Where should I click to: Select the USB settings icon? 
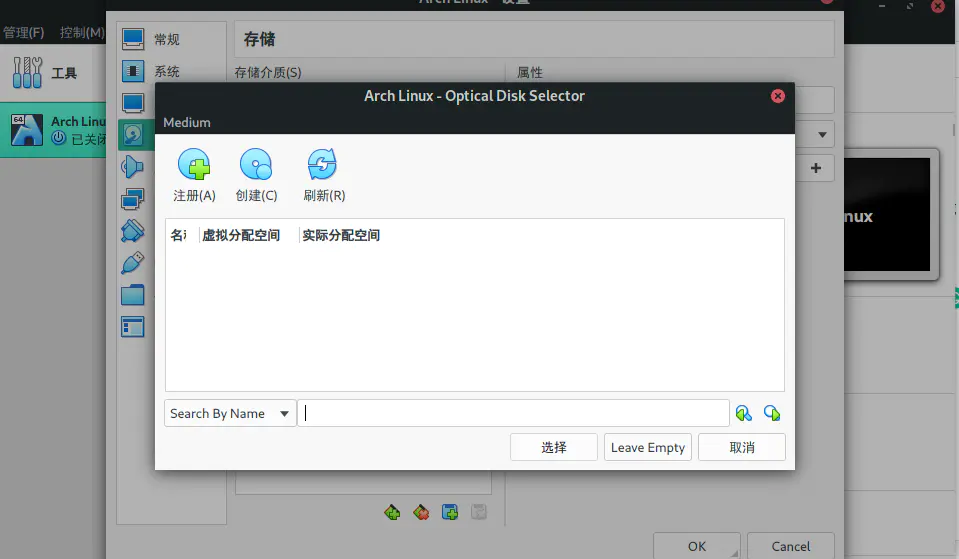click(133, 263)
